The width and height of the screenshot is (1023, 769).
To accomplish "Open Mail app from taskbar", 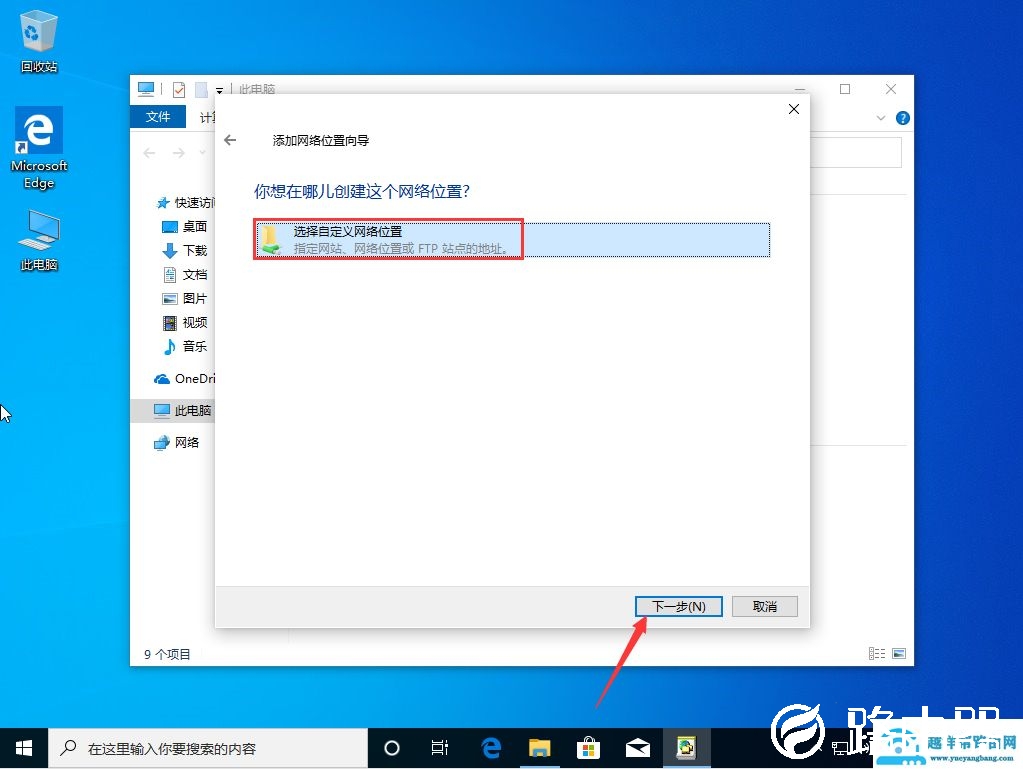I will click(637, 748).
